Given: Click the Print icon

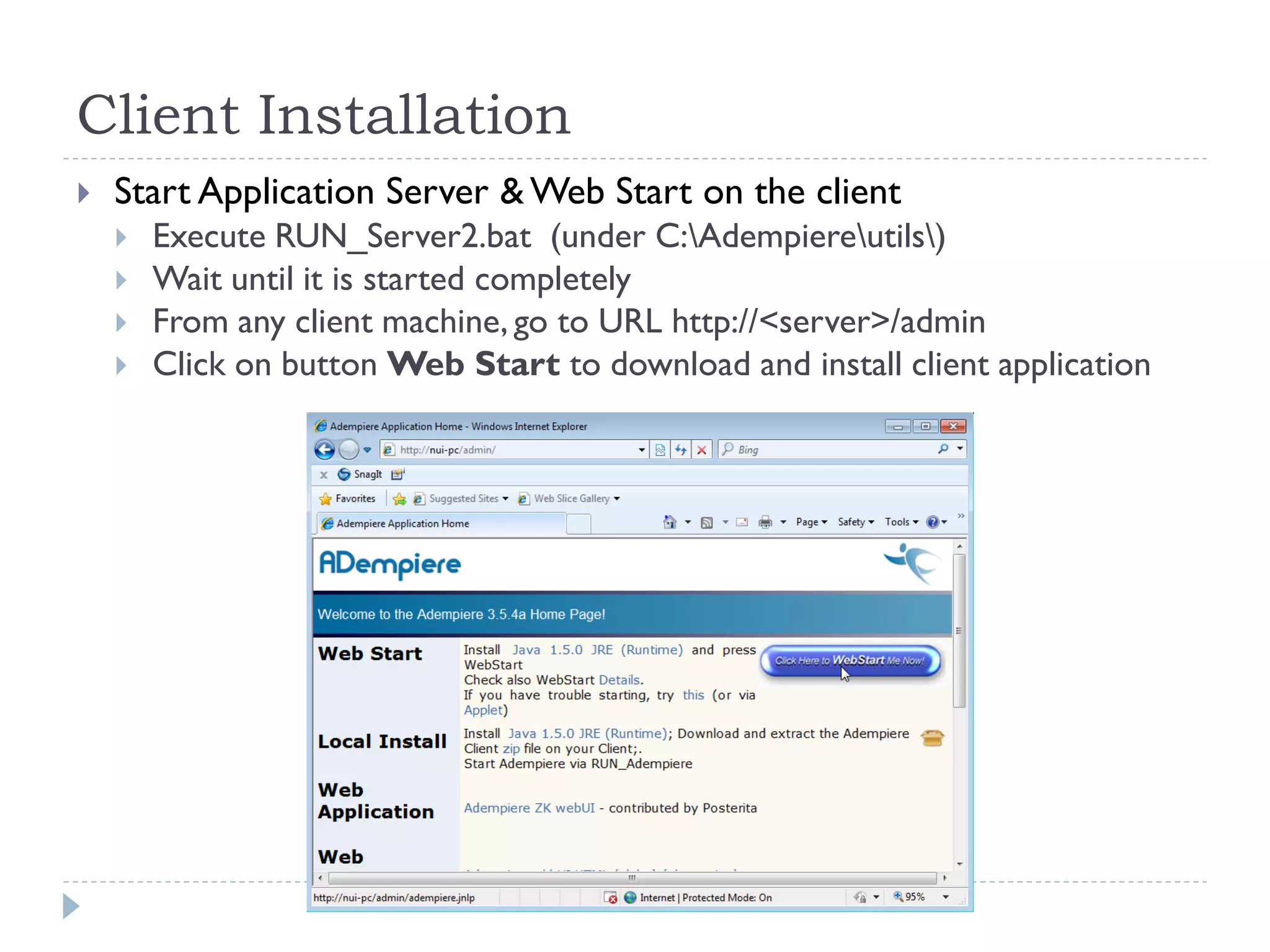Looking at the screenshot, I should point(766,522).
